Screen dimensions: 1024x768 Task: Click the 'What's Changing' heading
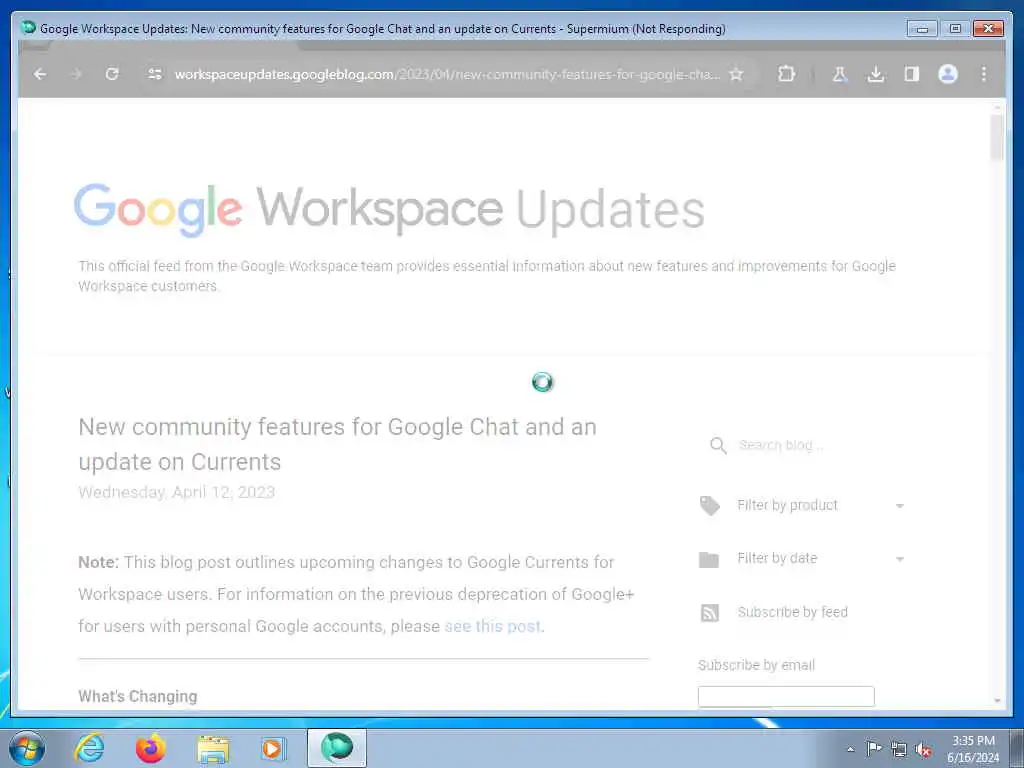click(137, 696)
